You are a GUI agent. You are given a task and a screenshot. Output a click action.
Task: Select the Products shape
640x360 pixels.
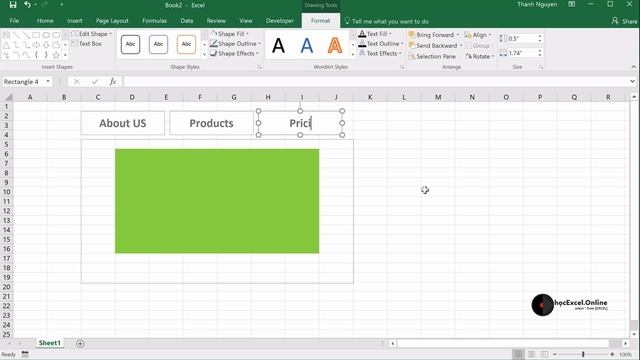[x=211, y=123]
